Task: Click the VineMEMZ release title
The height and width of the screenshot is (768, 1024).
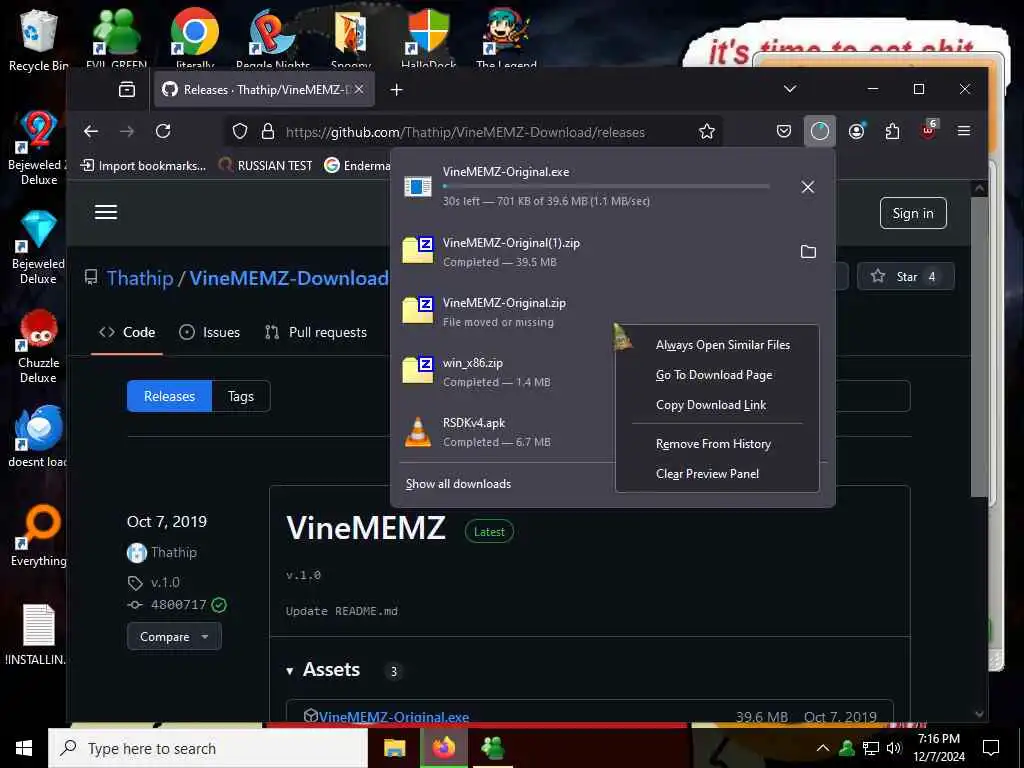Action: (x=366, y=528)
